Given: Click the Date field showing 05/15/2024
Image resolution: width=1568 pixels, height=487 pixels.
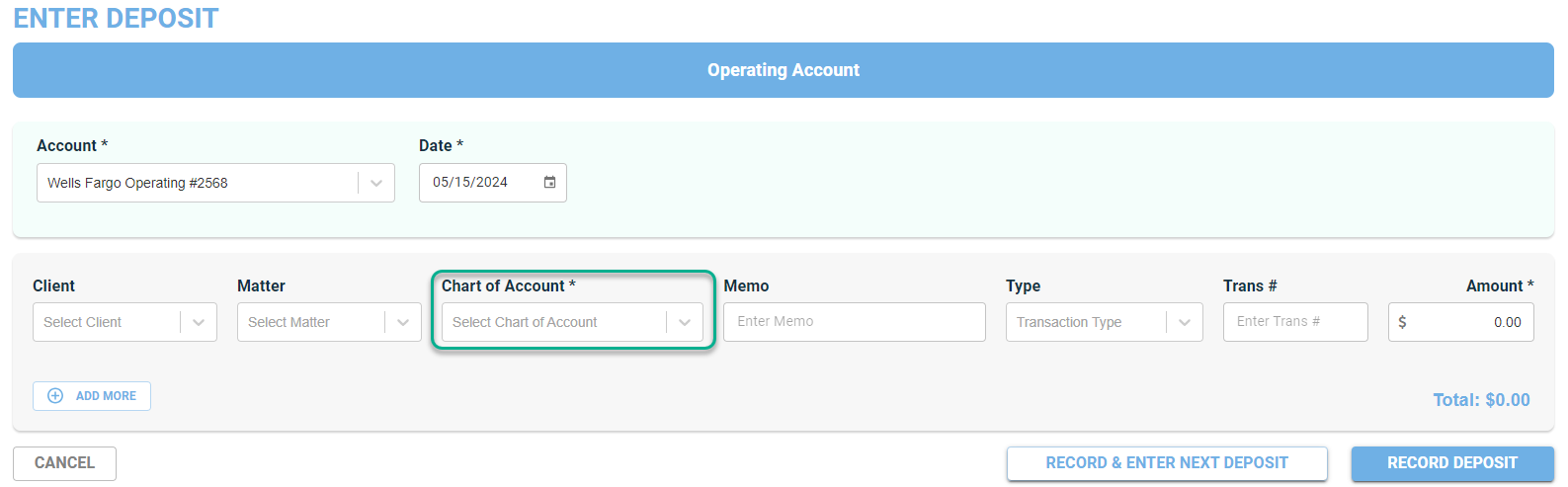Looking at the screenshot, I should pos(493,183).
